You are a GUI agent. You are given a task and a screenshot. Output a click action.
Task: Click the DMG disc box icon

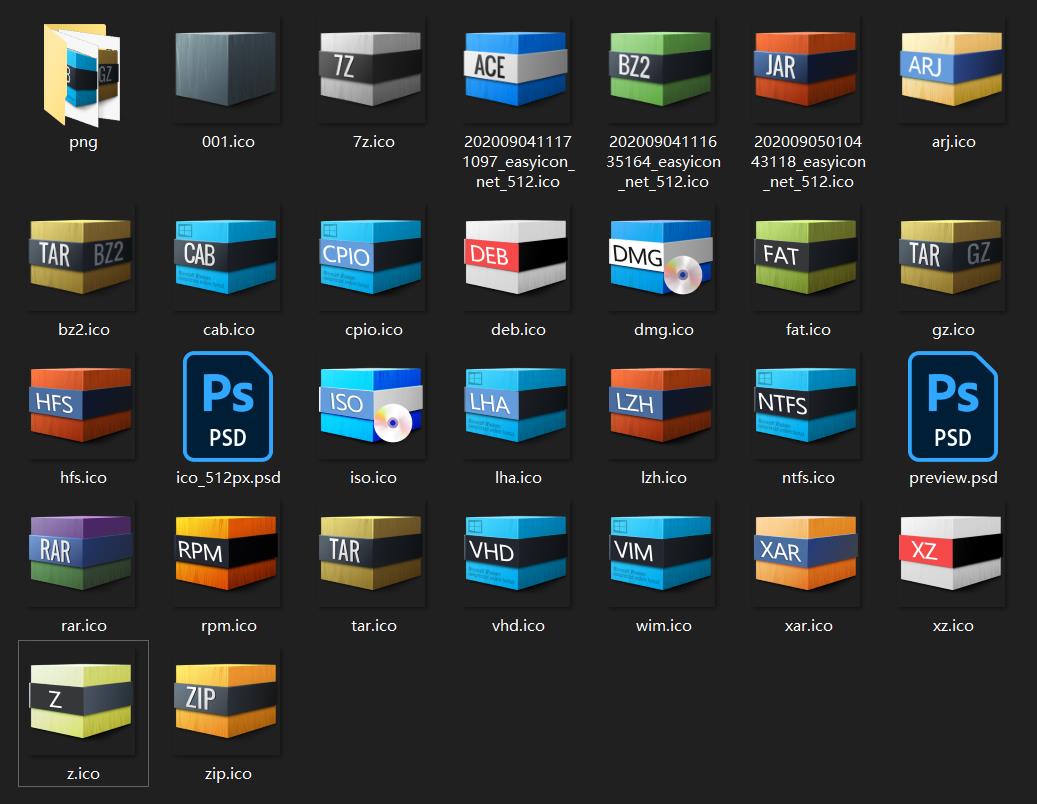pos(661,257)
